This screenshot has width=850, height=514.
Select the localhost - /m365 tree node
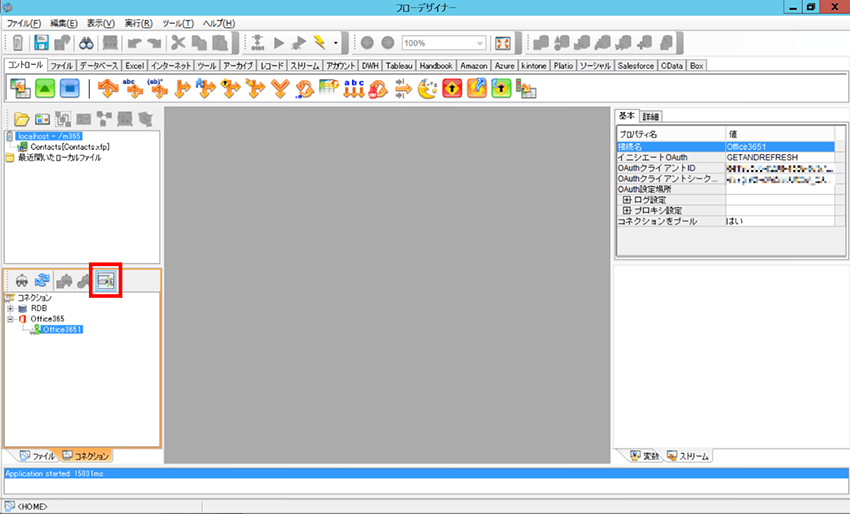[x=49, y=136]
